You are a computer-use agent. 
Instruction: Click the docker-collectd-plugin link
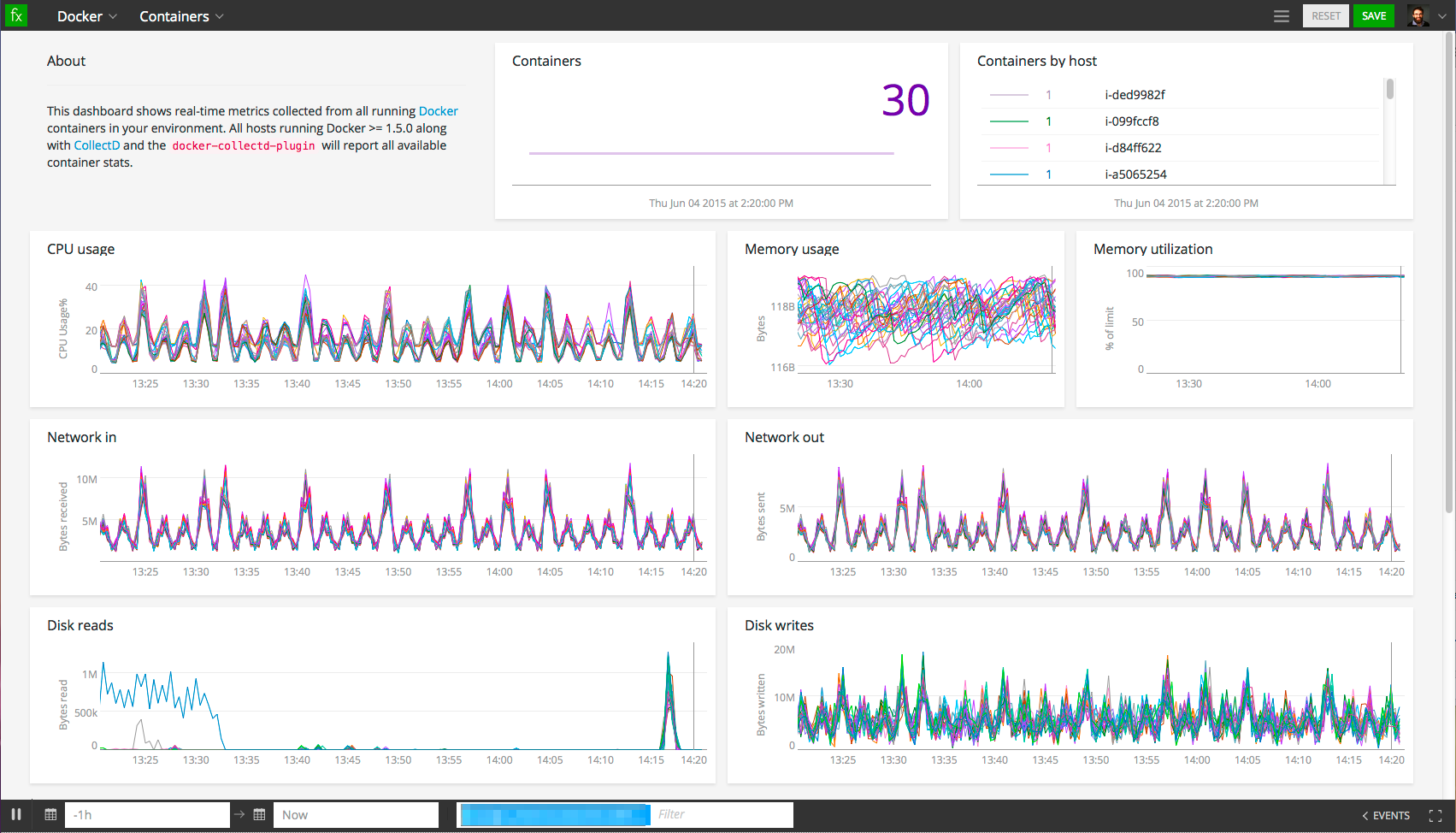244,146
